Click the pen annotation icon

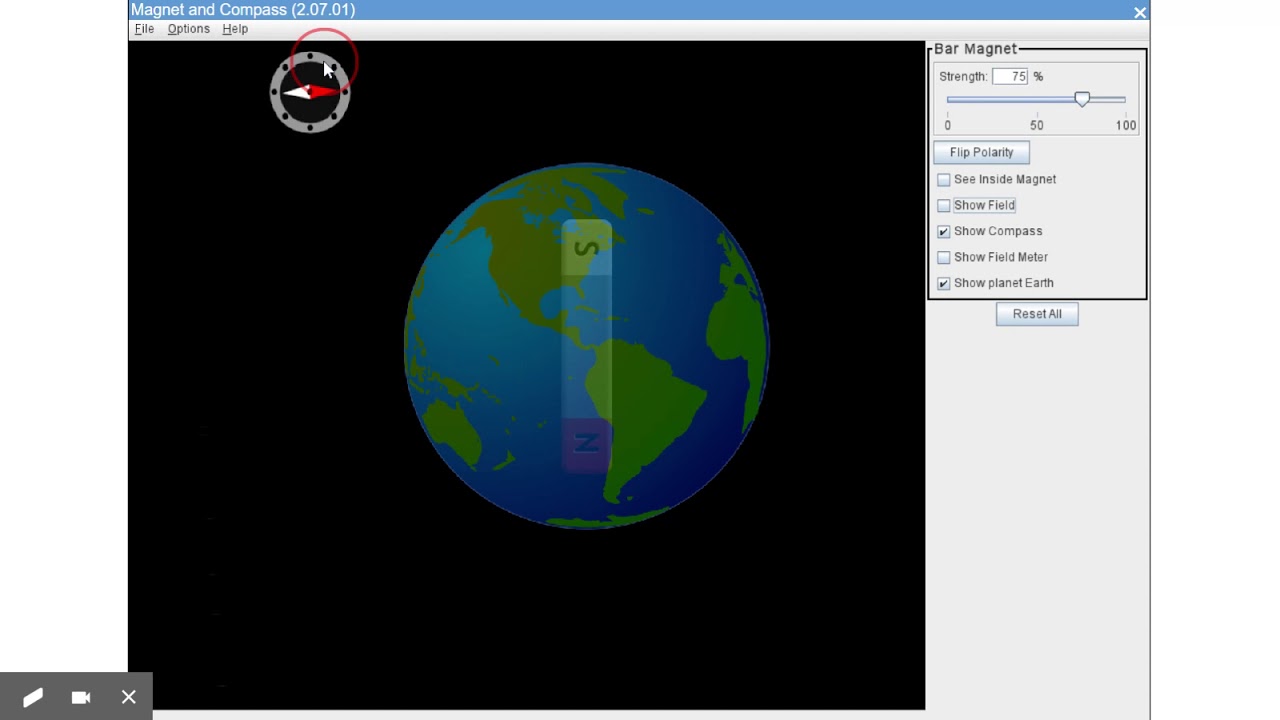(32, 697)
